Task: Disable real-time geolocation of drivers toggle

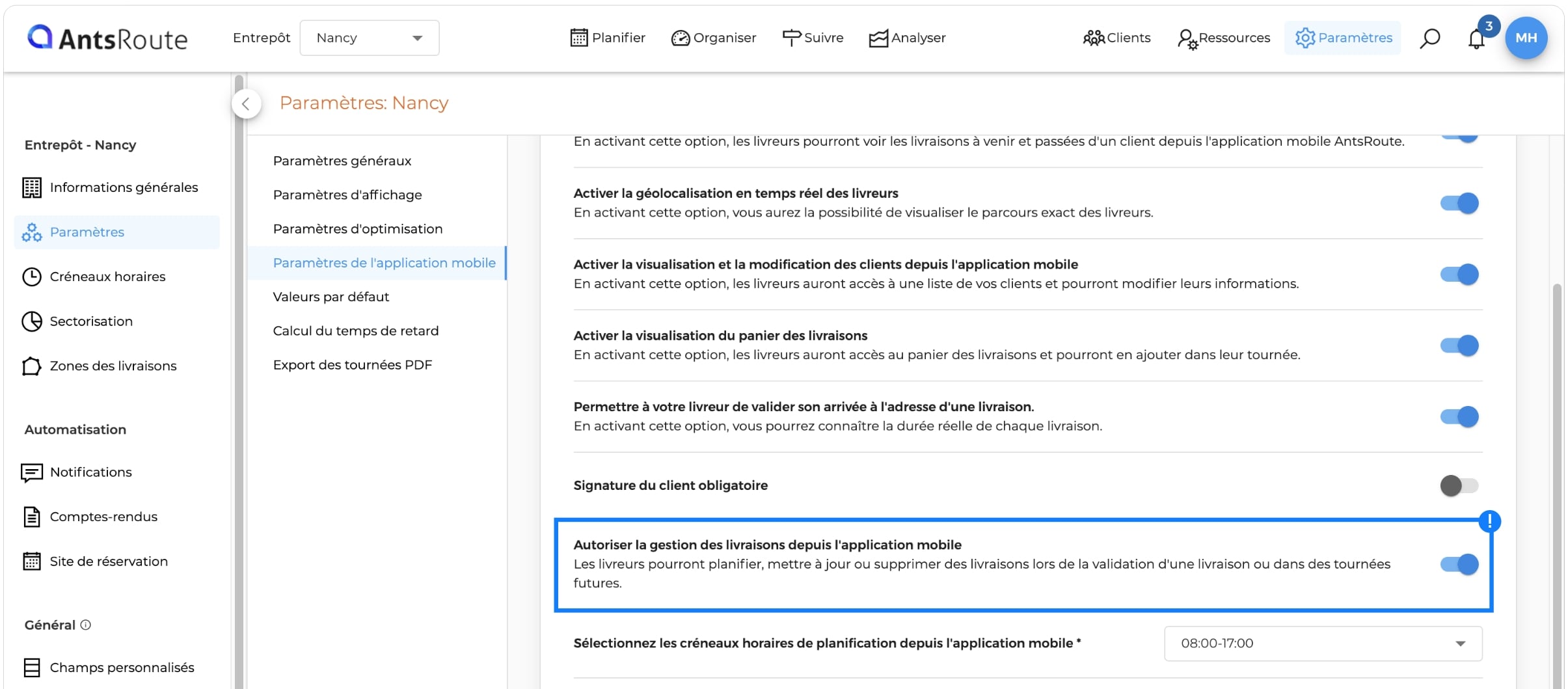Action: (x=1459, y=203)
